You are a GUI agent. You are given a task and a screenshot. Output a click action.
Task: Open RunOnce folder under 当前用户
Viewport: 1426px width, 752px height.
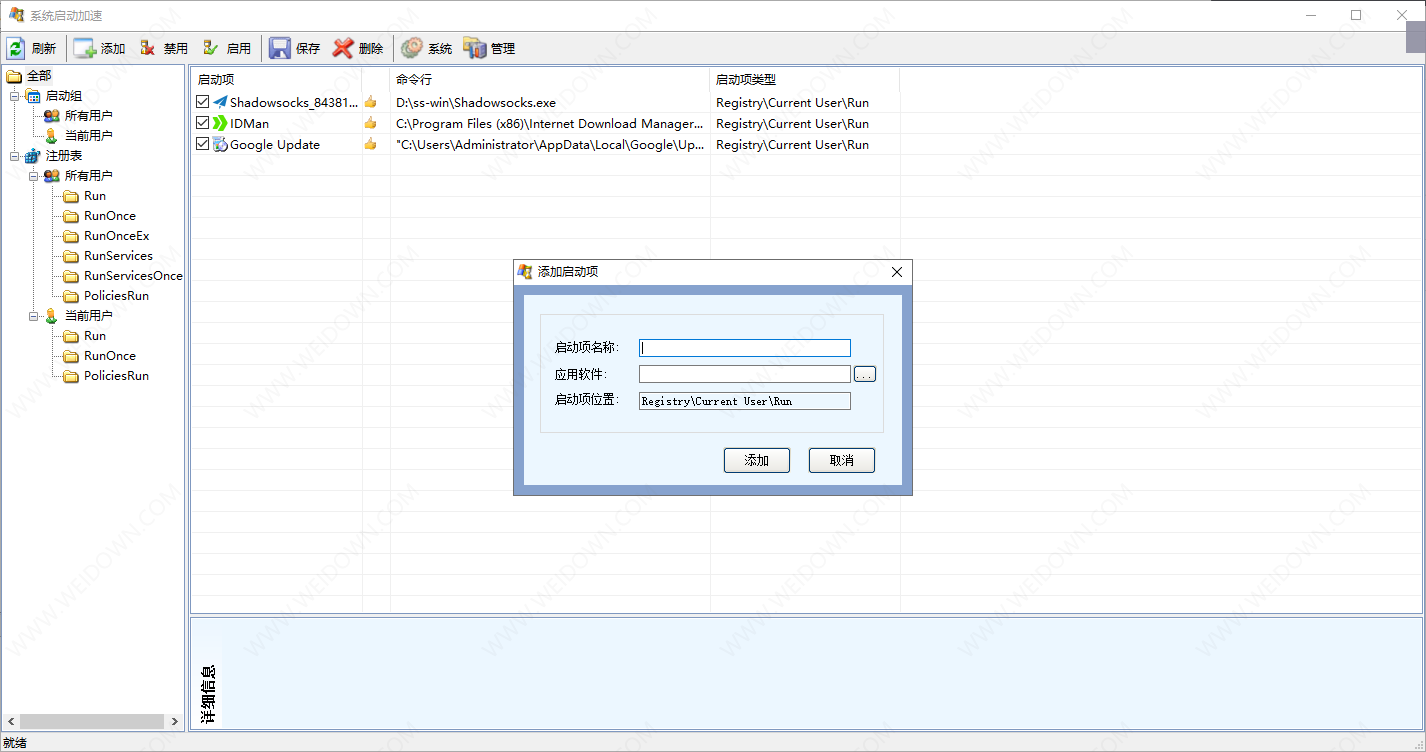(109, 356)
